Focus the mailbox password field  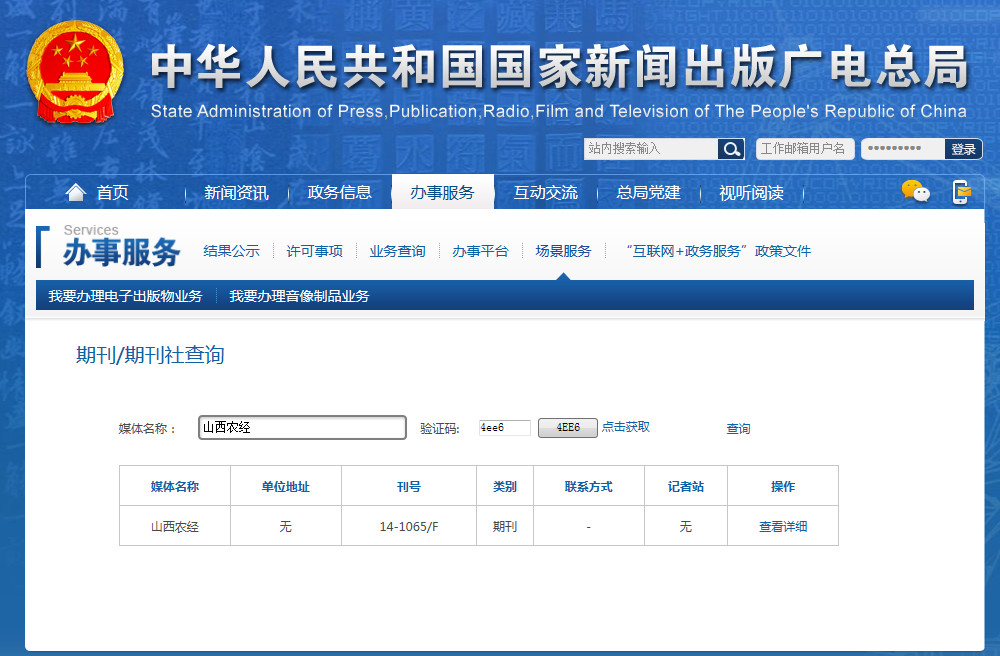[902, 149]
